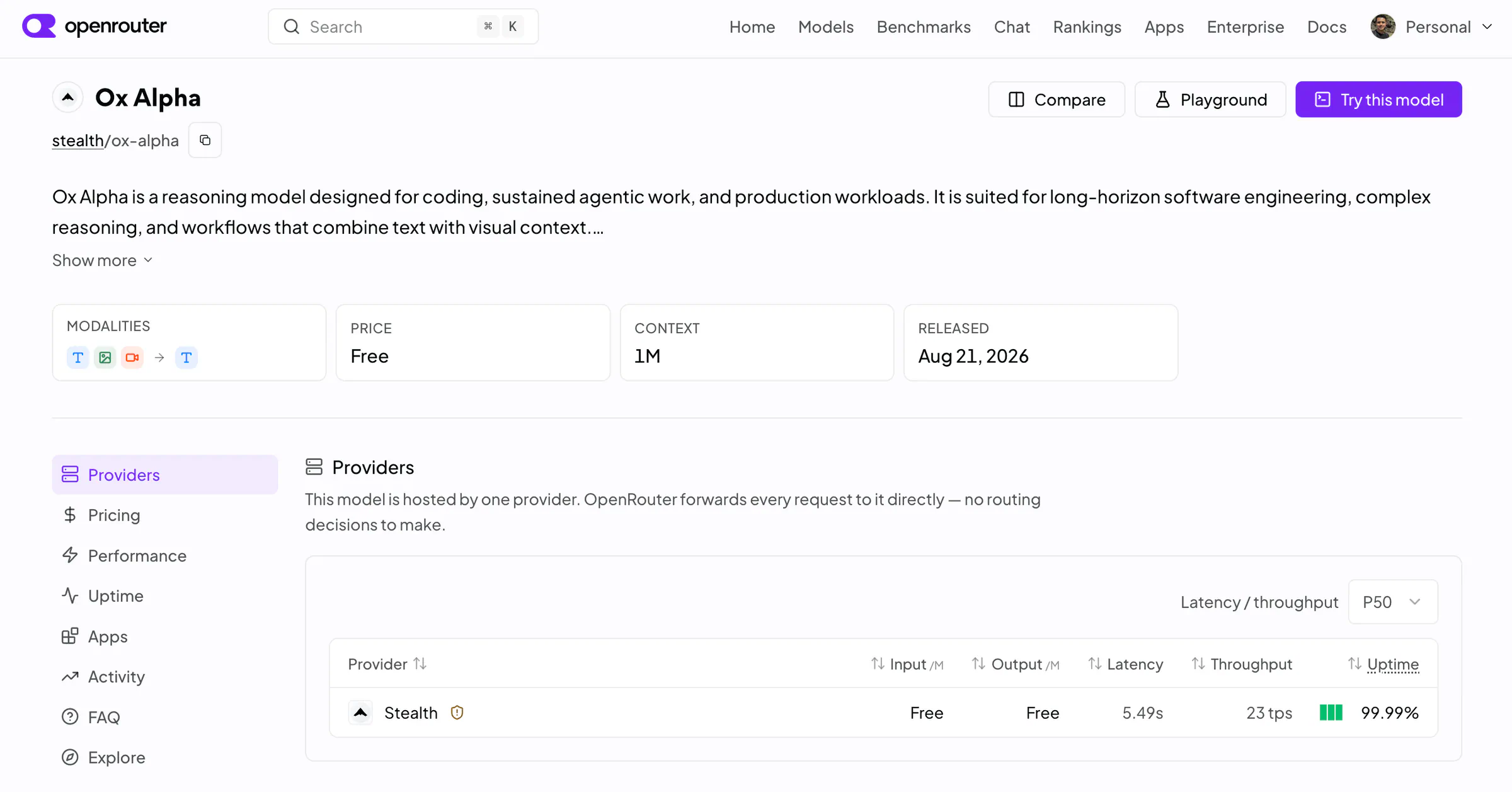Follow the stealth author link
Image resolution: width=1512 pixels, height=792 pixels.
78,140
